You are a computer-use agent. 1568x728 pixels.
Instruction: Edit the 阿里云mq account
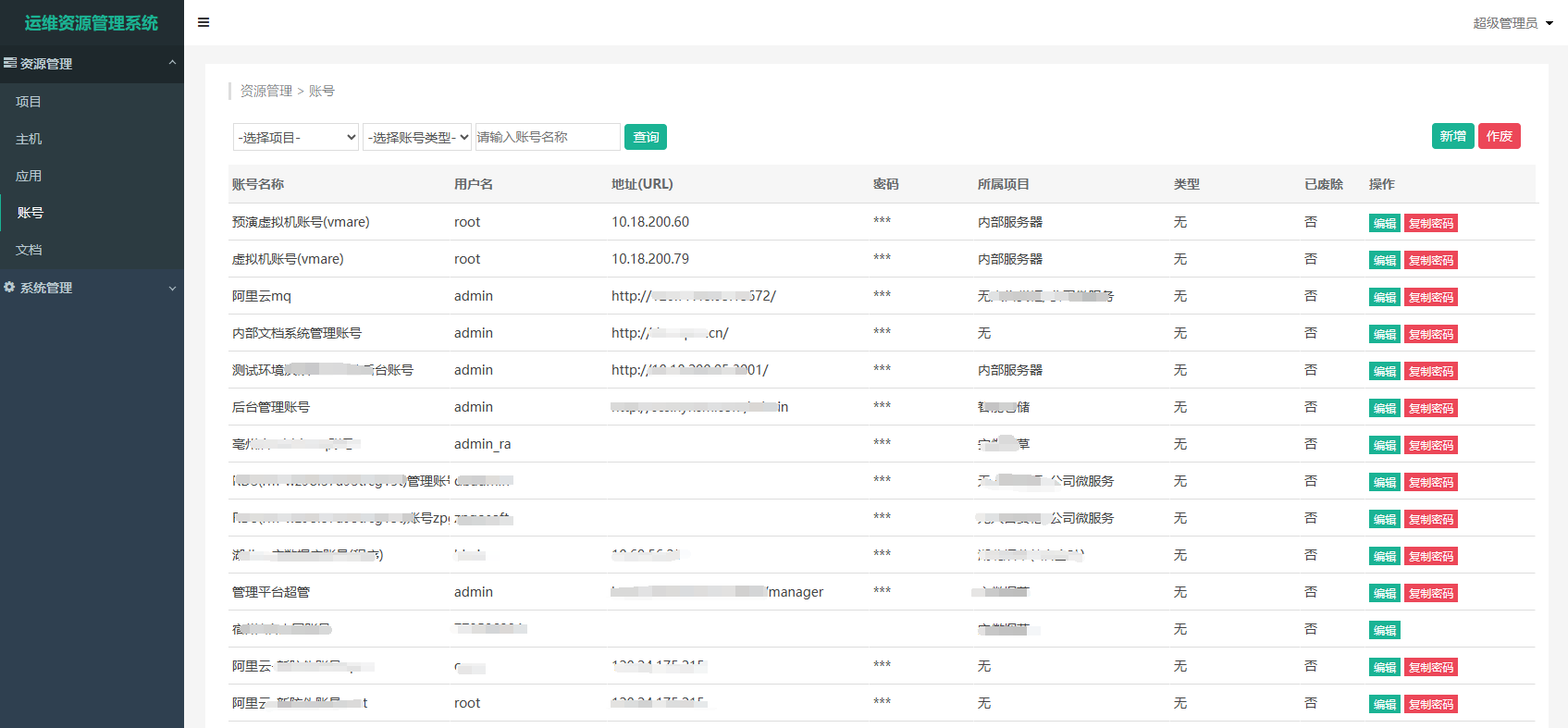coord(1384,297)
